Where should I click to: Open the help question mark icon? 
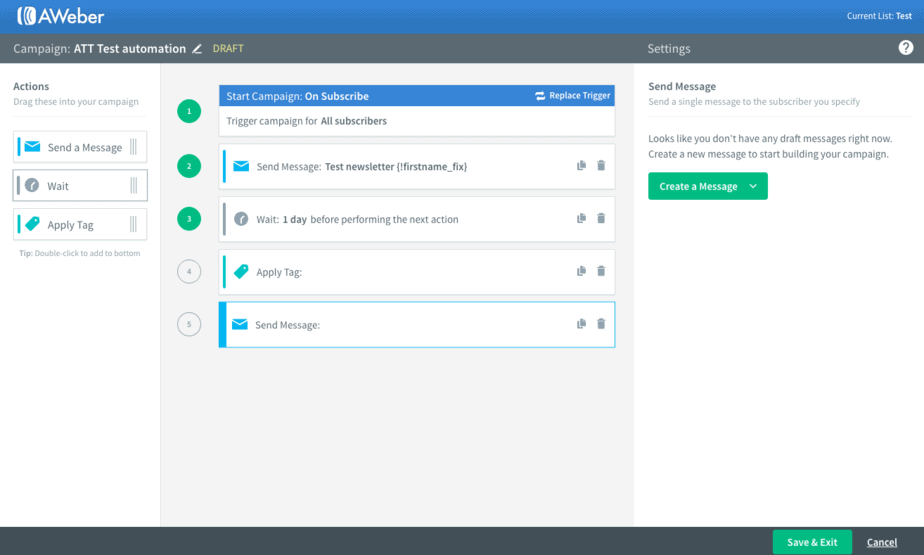(905, 48)
